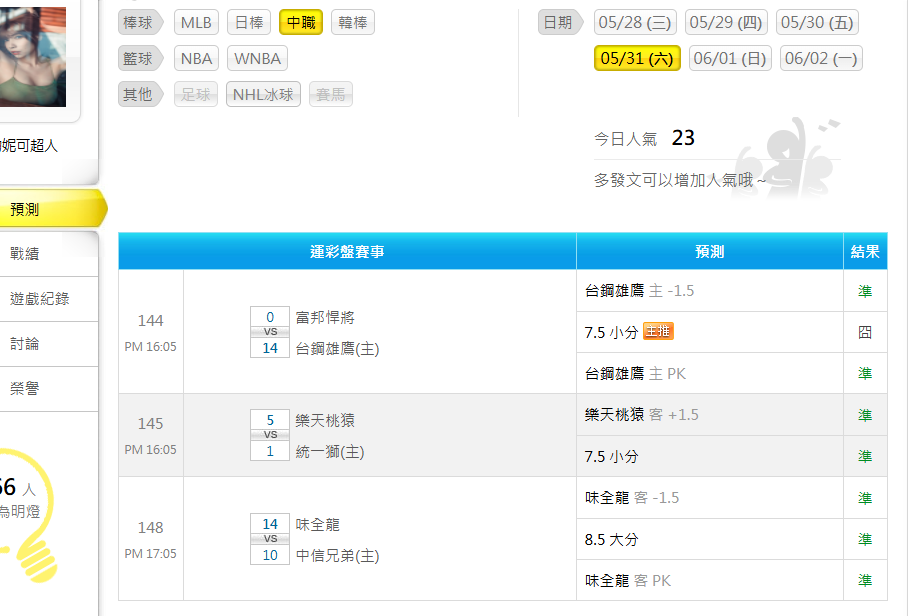Click team name 富邦悍將
Viewport: 923px width, 616px height.
tap(325, 317)
